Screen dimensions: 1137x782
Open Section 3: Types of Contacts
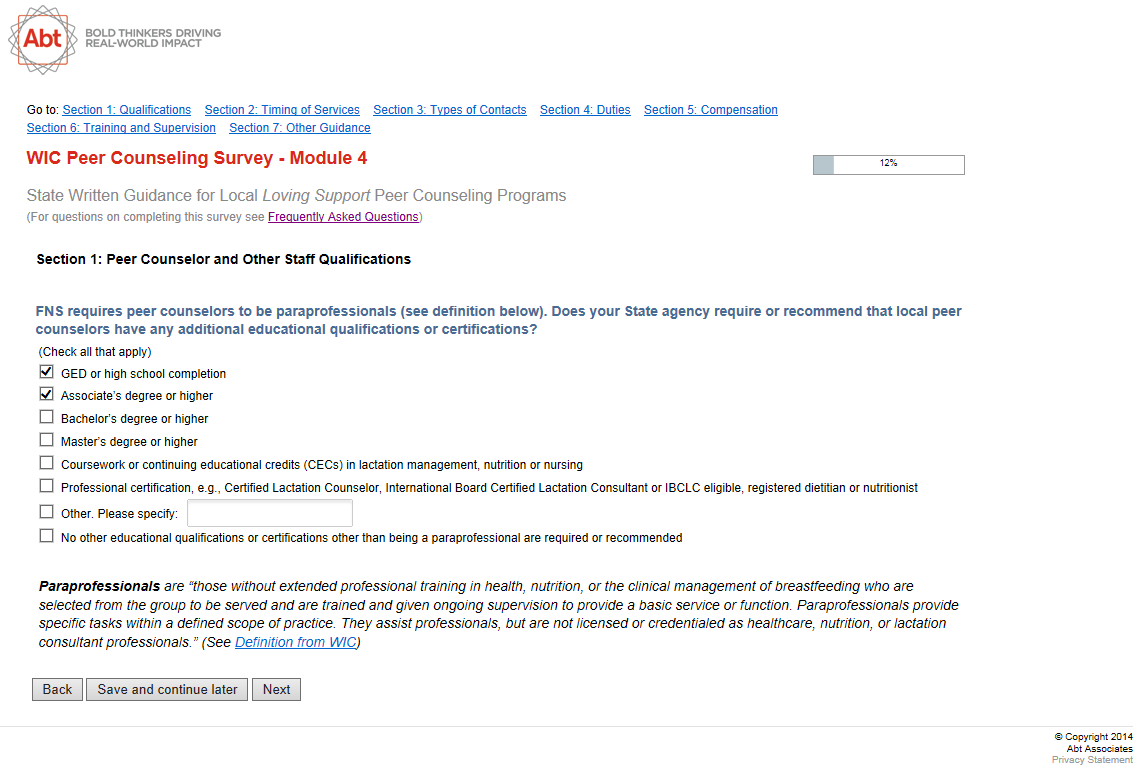(x=450, y=110)
